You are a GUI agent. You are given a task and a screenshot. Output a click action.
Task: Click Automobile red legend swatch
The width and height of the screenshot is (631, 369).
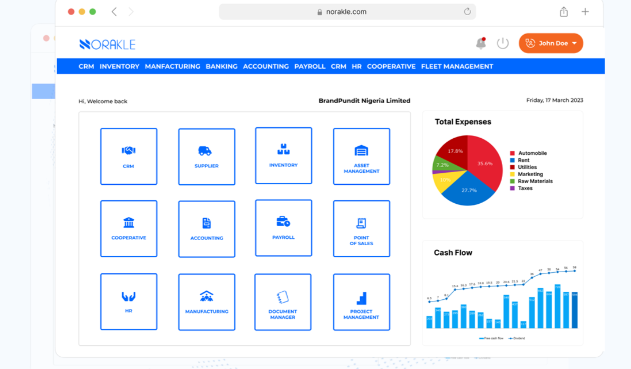(512, 153)
